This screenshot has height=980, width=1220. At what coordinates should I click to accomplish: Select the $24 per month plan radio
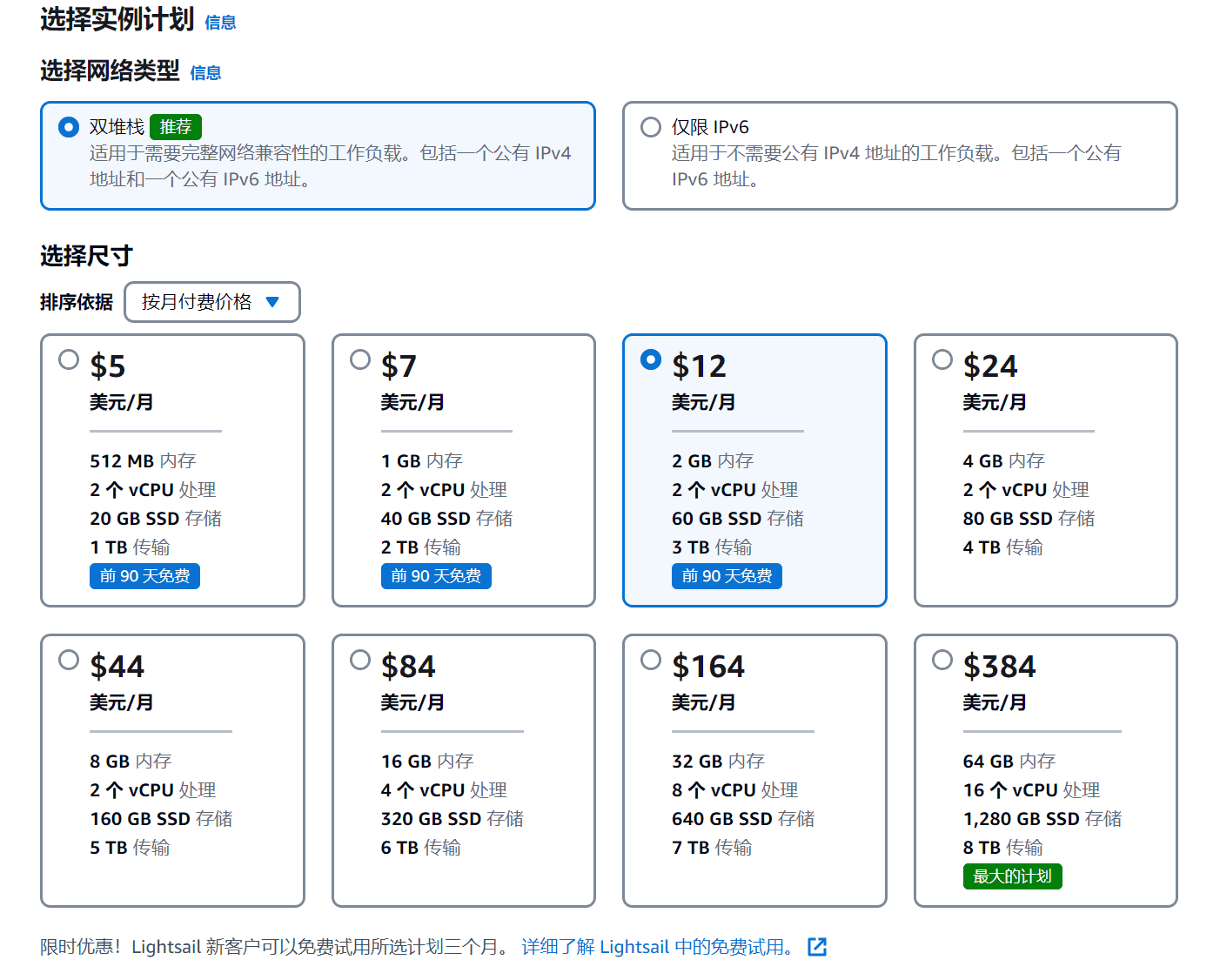[942, 359]
